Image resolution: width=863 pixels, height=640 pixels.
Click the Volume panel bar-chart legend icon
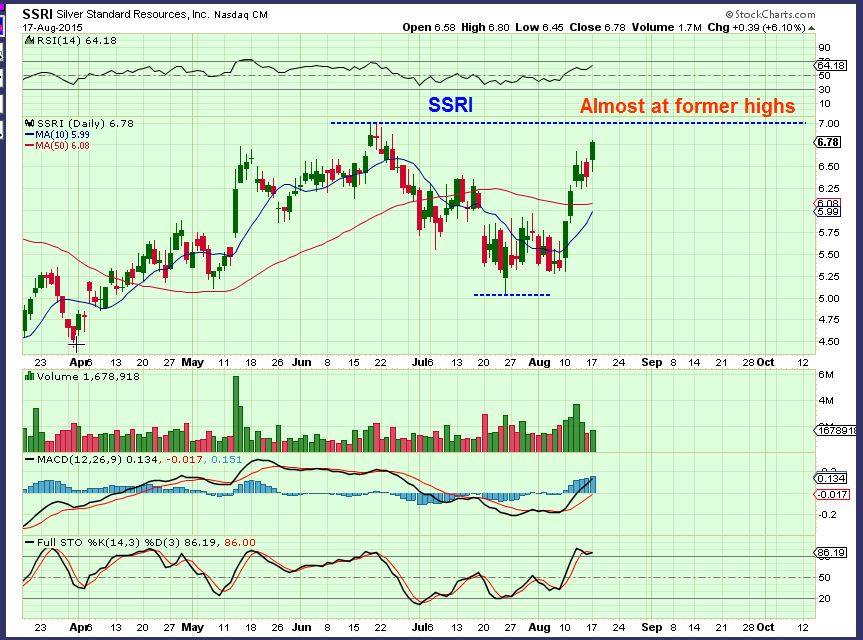point(30,376)
